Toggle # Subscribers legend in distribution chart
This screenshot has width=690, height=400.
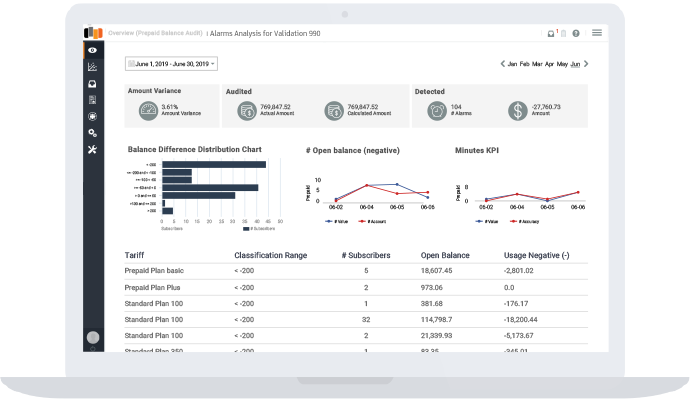259,229
